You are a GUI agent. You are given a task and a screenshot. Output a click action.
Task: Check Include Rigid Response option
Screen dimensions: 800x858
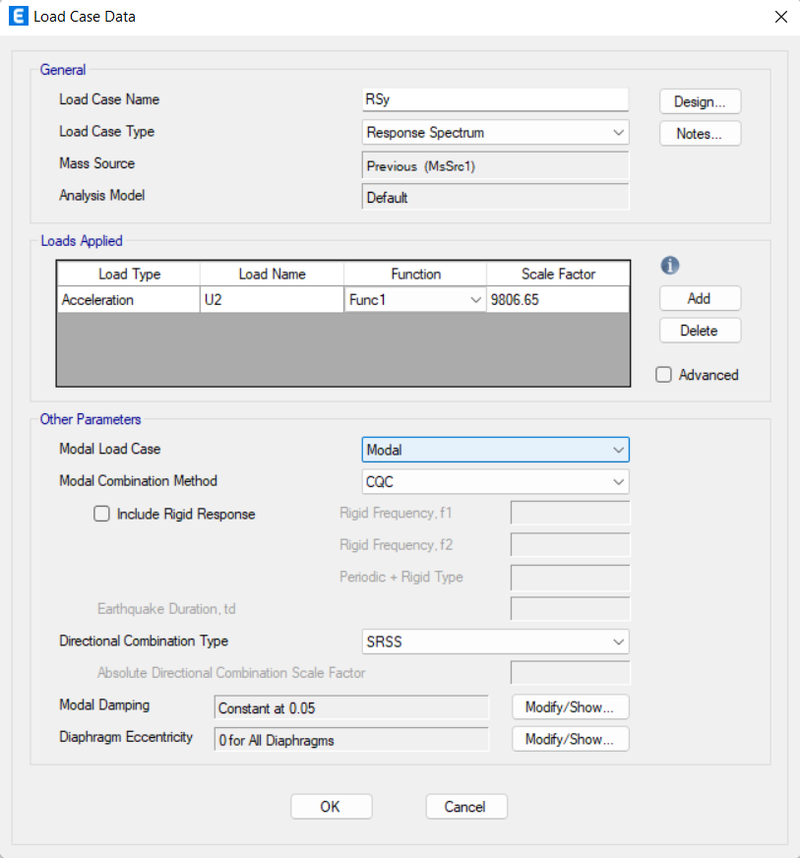pos(101,514)
